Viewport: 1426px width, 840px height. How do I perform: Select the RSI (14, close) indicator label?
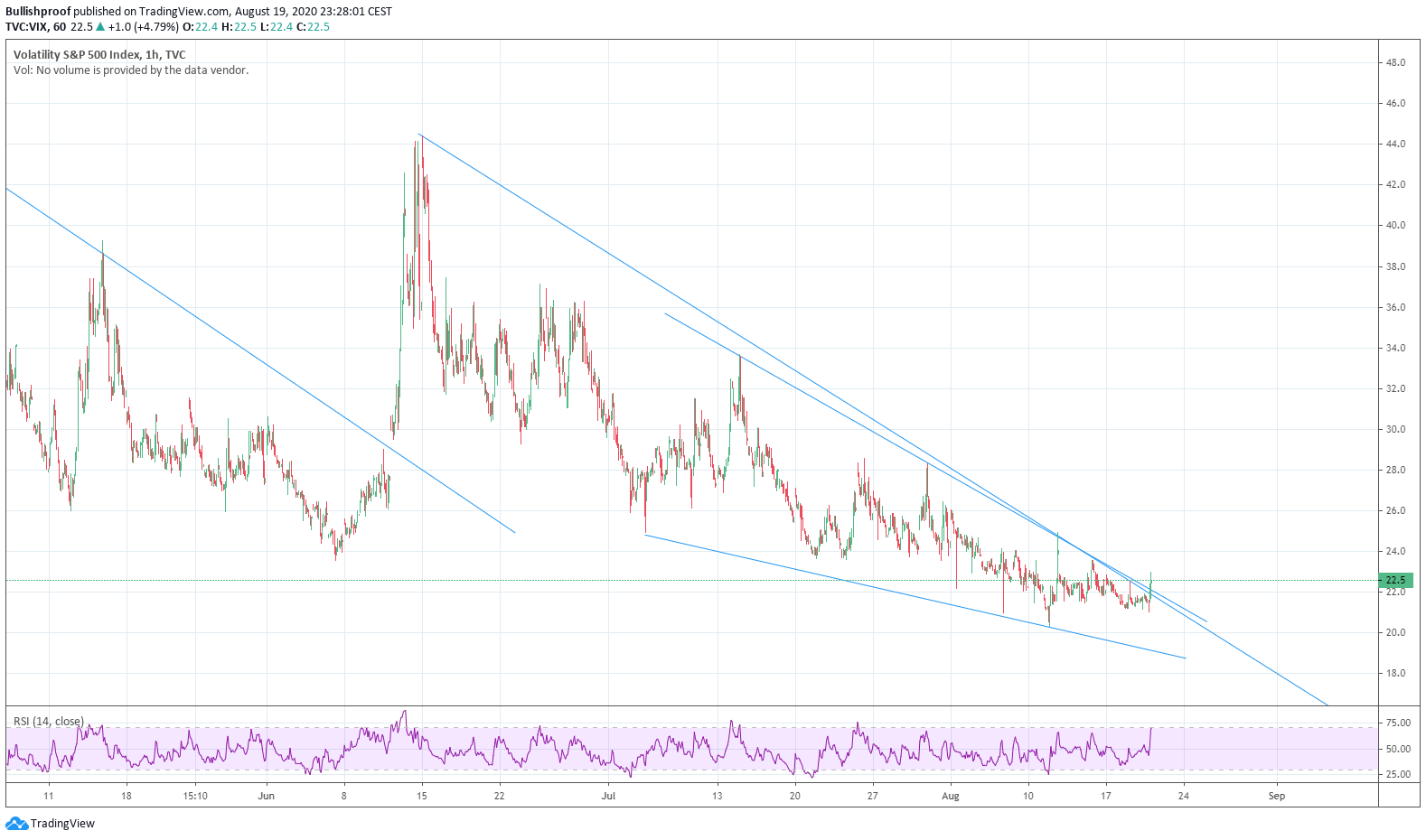click(49, 722)
